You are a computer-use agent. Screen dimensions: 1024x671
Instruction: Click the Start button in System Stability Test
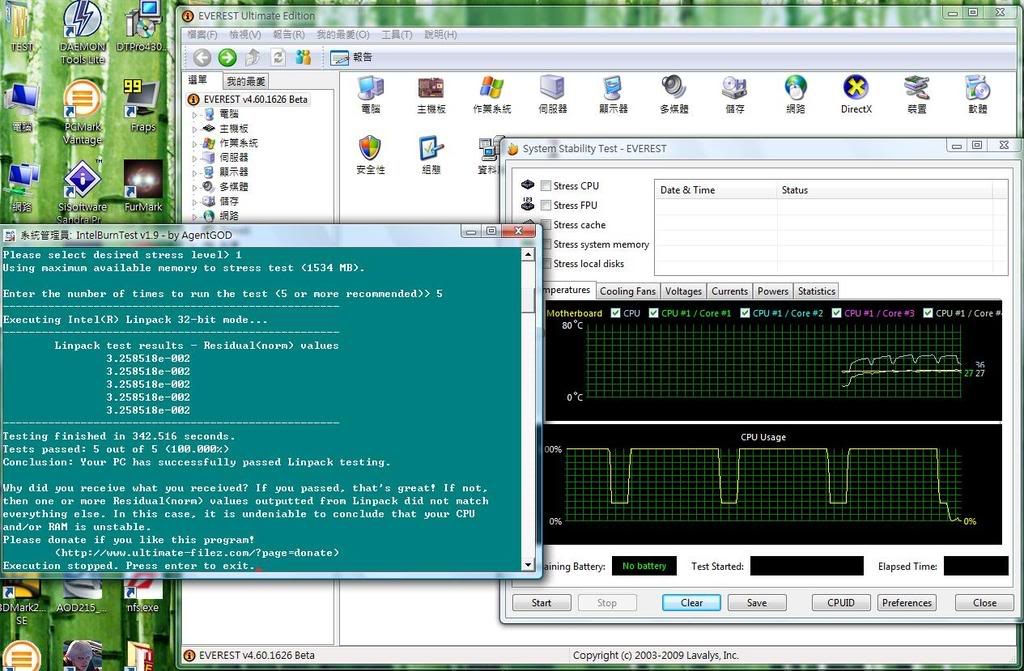(541, 602)
